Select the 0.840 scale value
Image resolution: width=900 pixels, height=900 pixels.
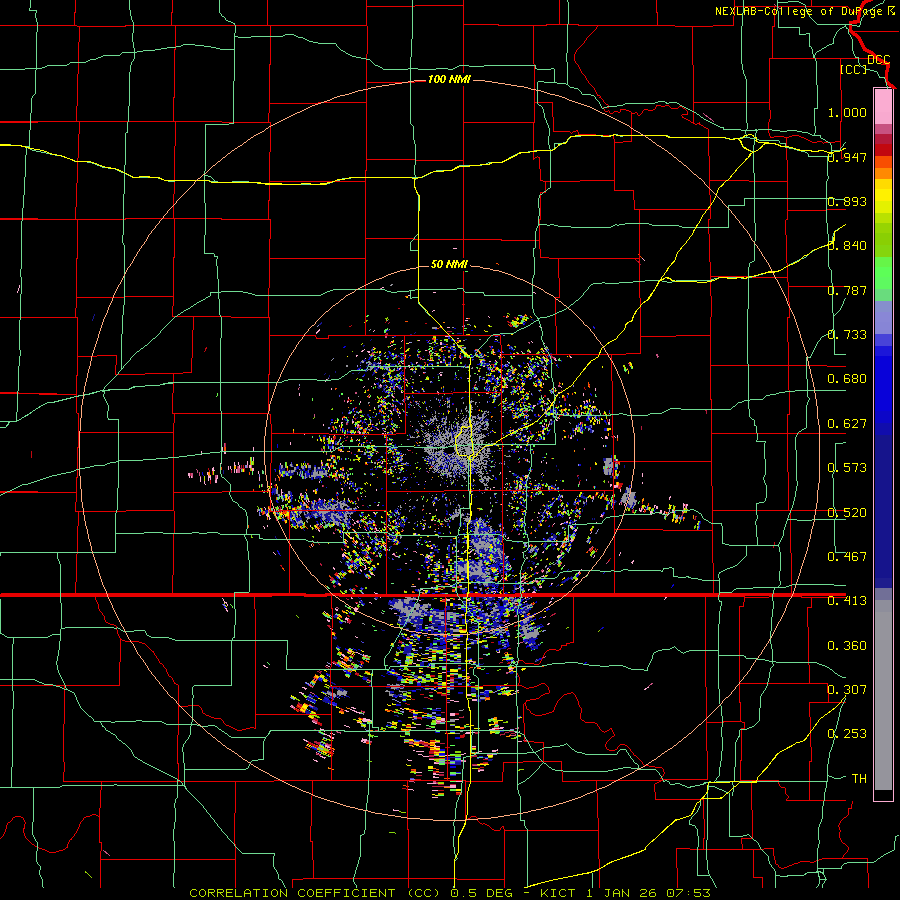(847, 246)
